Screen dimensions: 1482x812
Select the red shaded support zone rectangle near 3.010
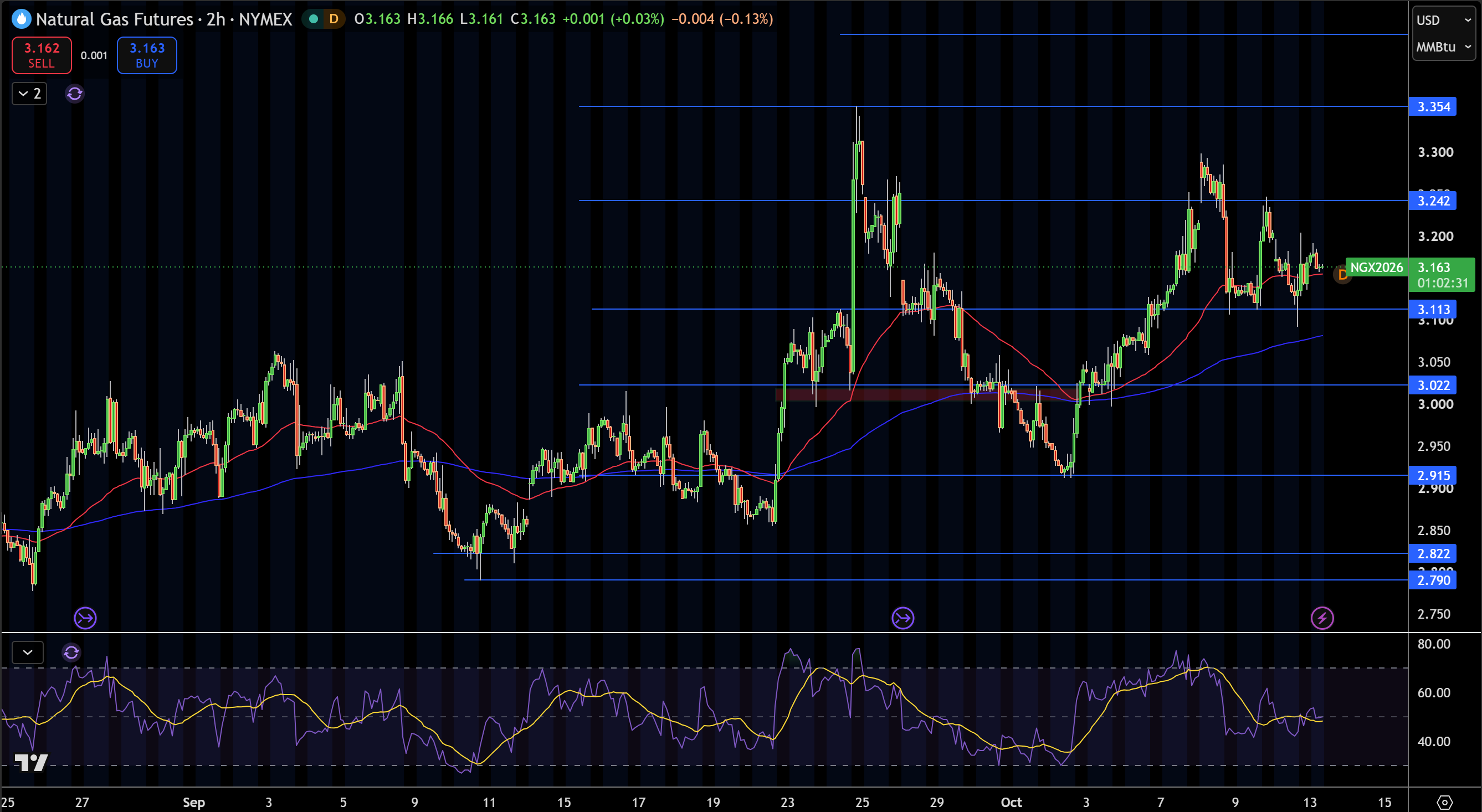point(926,395)
